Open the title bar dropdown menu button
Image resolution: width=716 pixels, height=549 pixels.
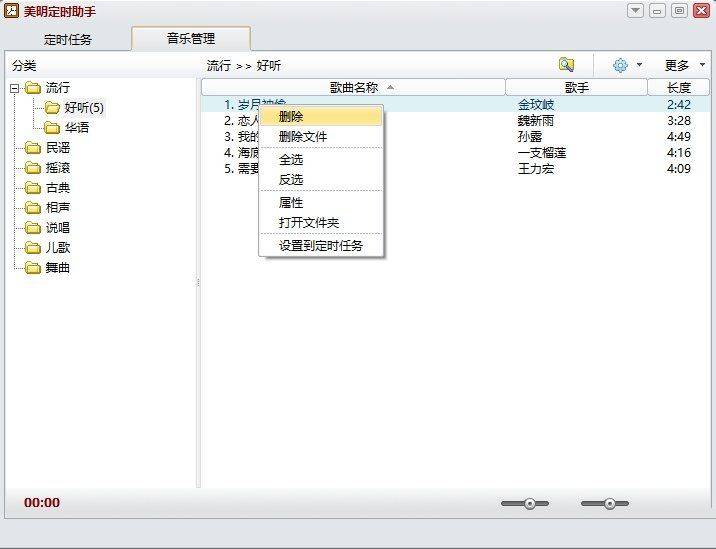635,10
